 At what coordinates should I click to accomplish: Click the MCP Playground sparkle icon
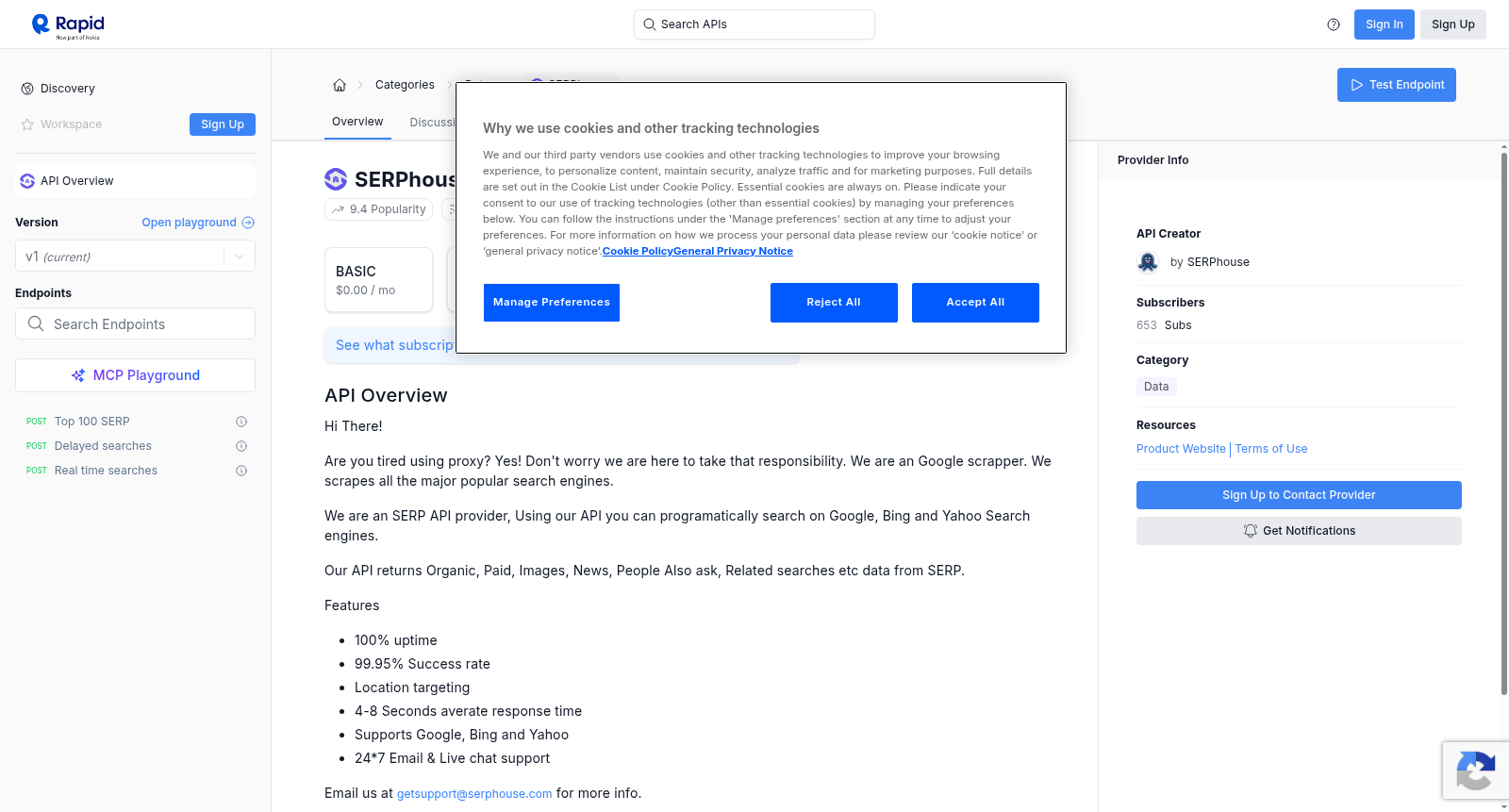[x=78, y=375]
